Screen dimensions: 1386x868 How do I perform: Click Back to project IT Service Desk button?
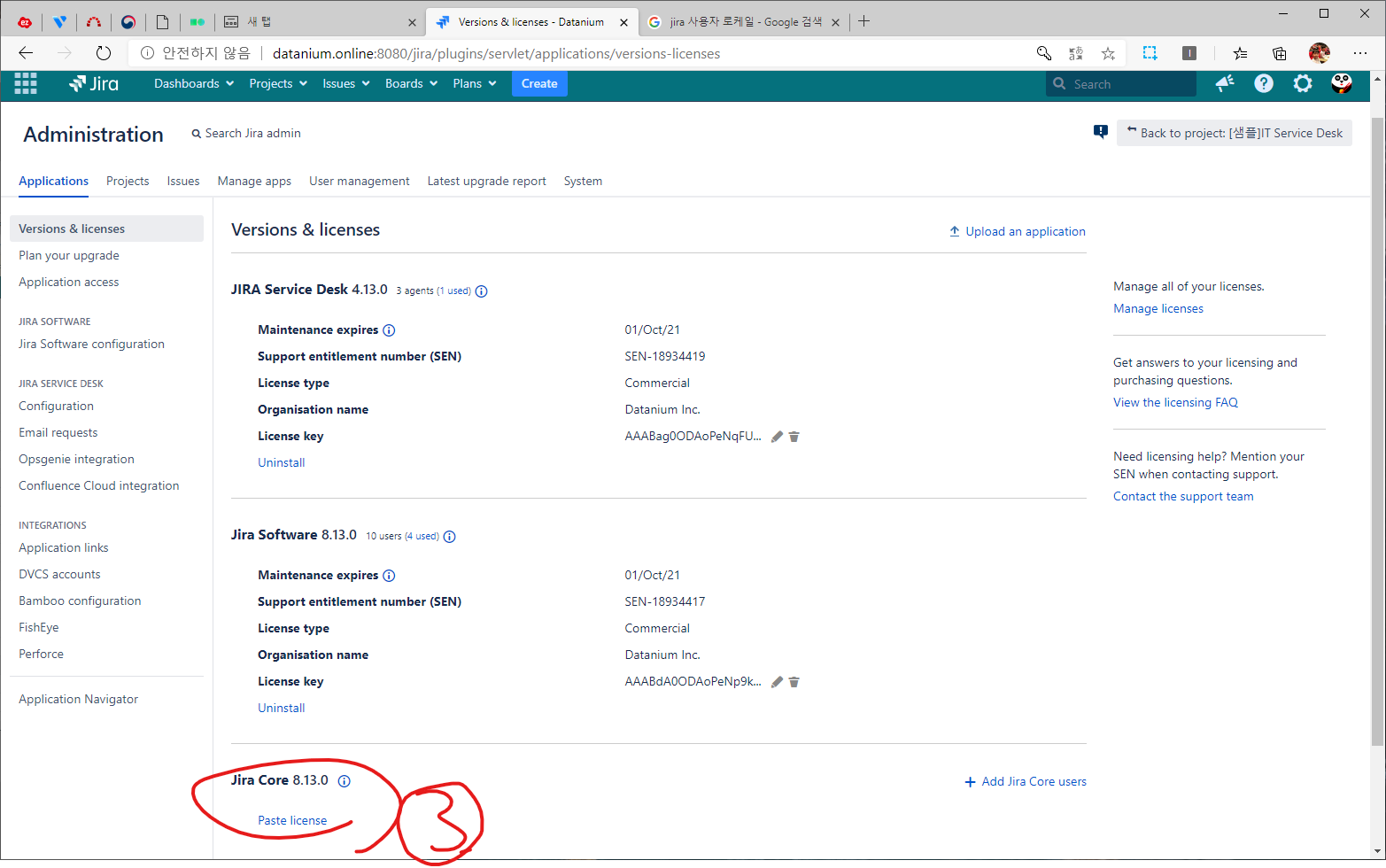tap(1235, 133)
